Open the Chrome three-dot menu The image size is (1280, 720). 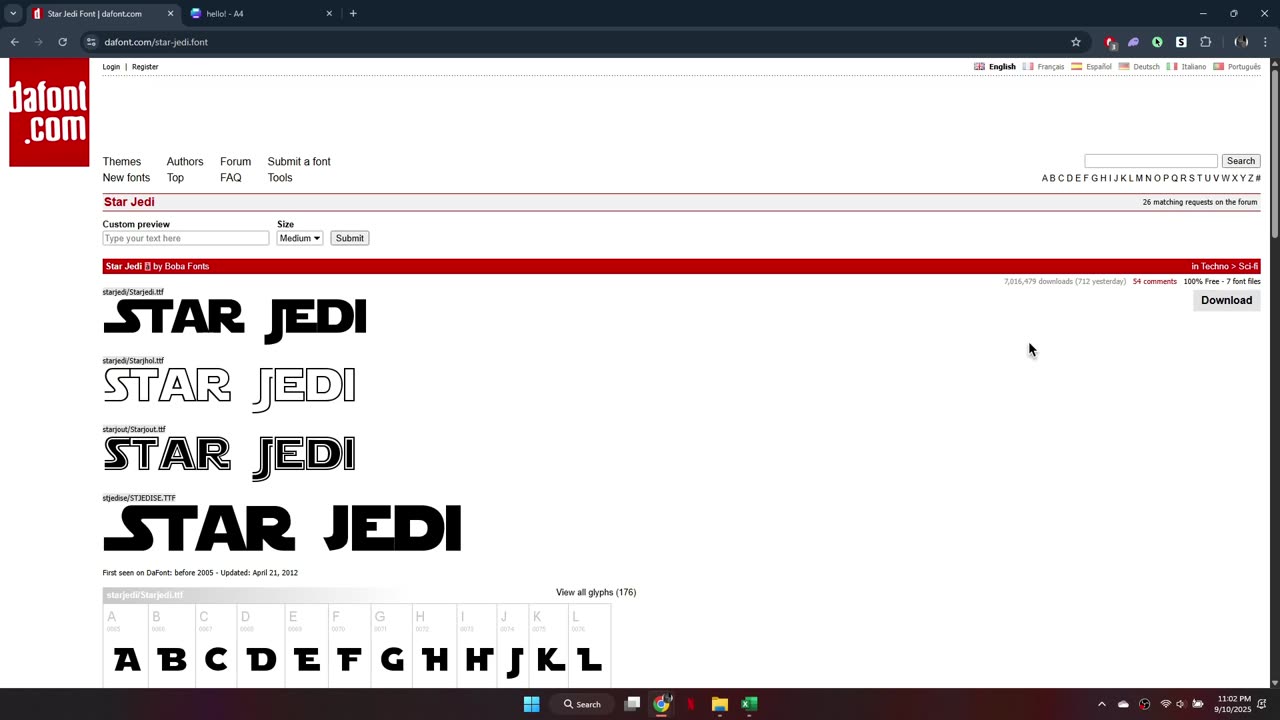pyautogui.click(x=1266, y=42)
